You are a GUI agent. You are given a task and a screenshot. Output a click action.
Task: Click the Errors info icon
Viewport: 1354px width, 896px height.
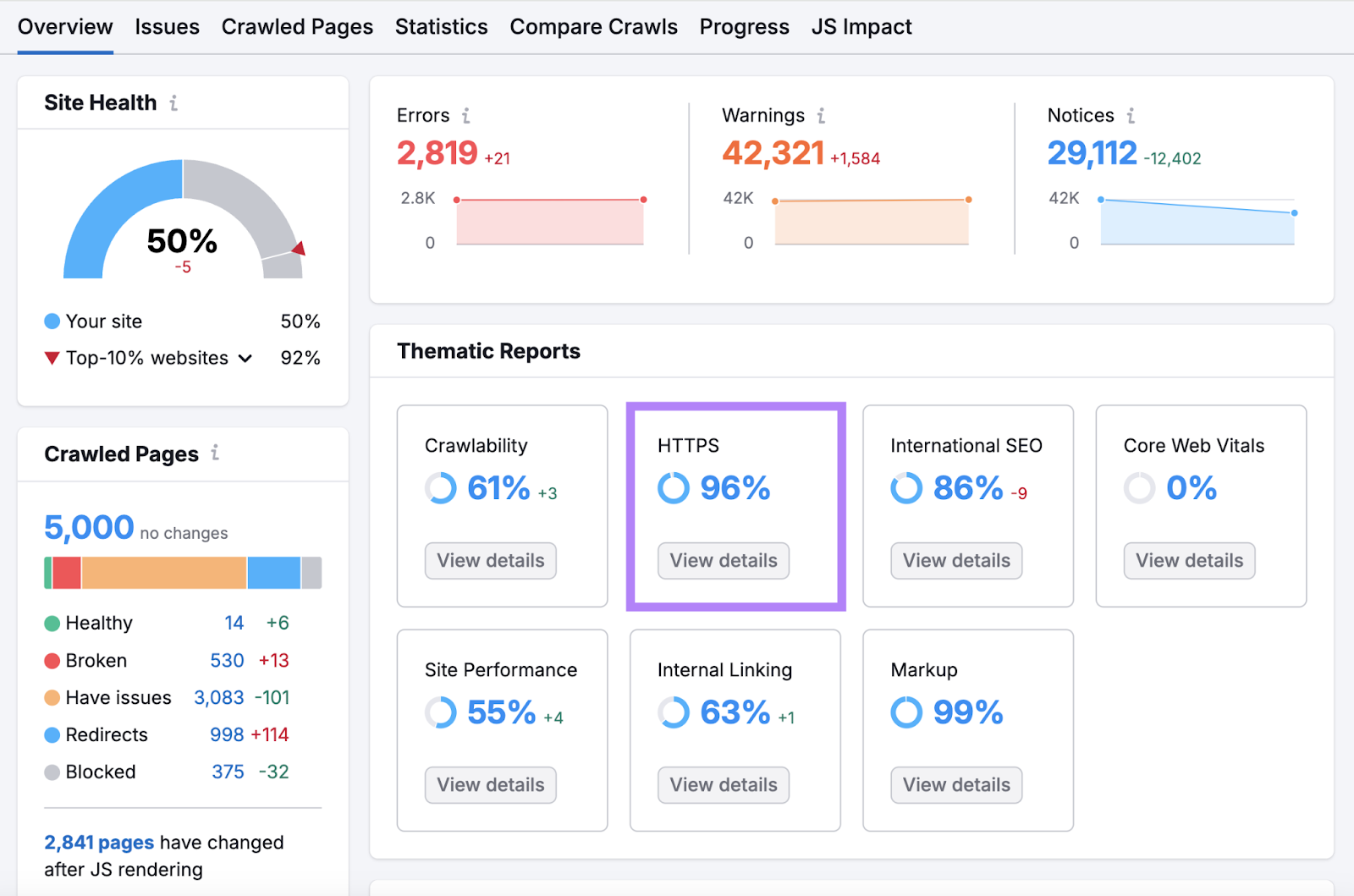click(x=465, y=115)
